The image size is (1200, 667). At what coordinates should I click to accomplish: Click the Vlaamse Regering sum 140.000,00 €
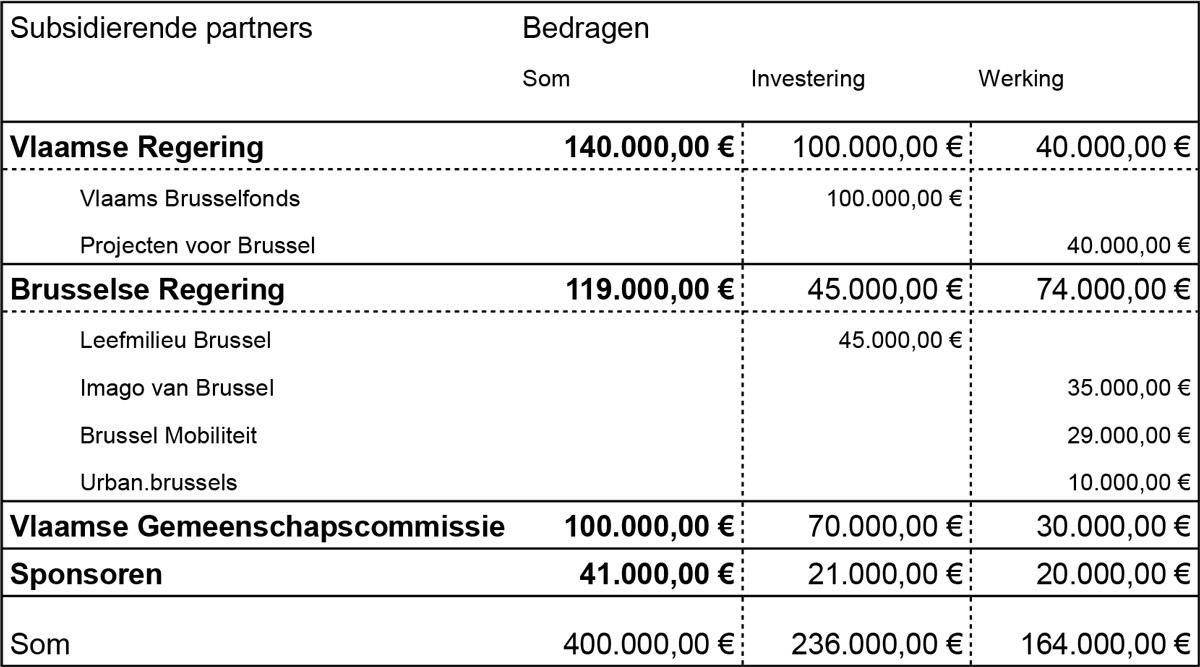point(649,147)
